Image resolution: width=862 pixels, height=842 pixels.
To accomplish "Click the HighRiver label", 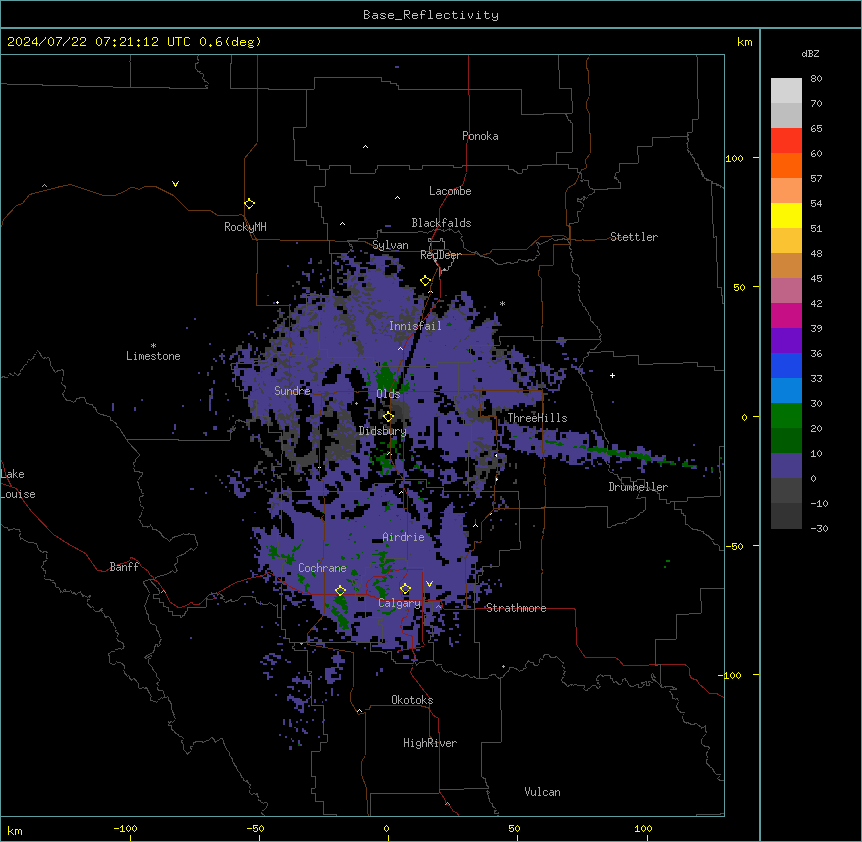I will [430, 743].
